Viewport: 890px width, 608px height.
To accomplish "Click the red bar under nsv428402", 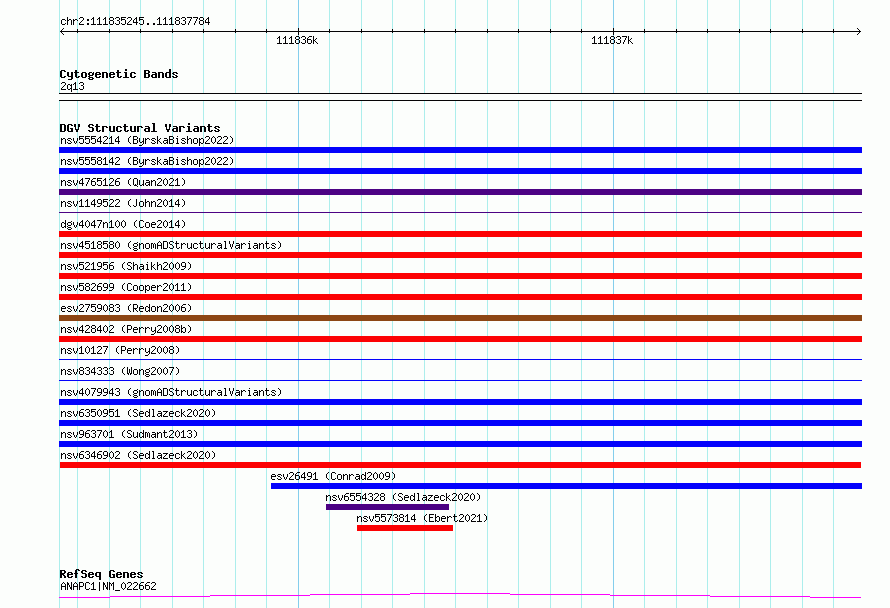I will [460, 339].
